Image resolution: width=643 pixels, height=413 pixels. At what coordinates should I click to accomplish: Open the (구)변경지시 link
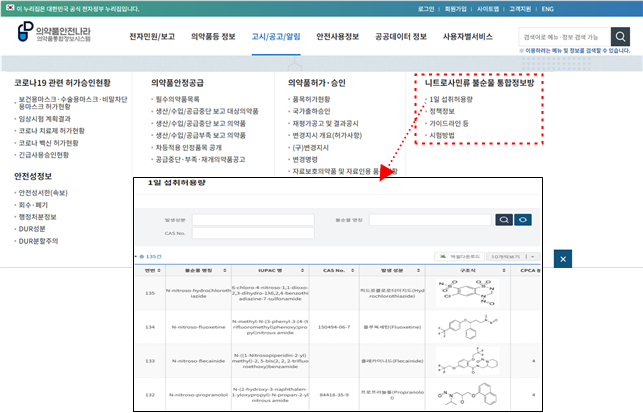pyautogui.click(x=310, y=147)
